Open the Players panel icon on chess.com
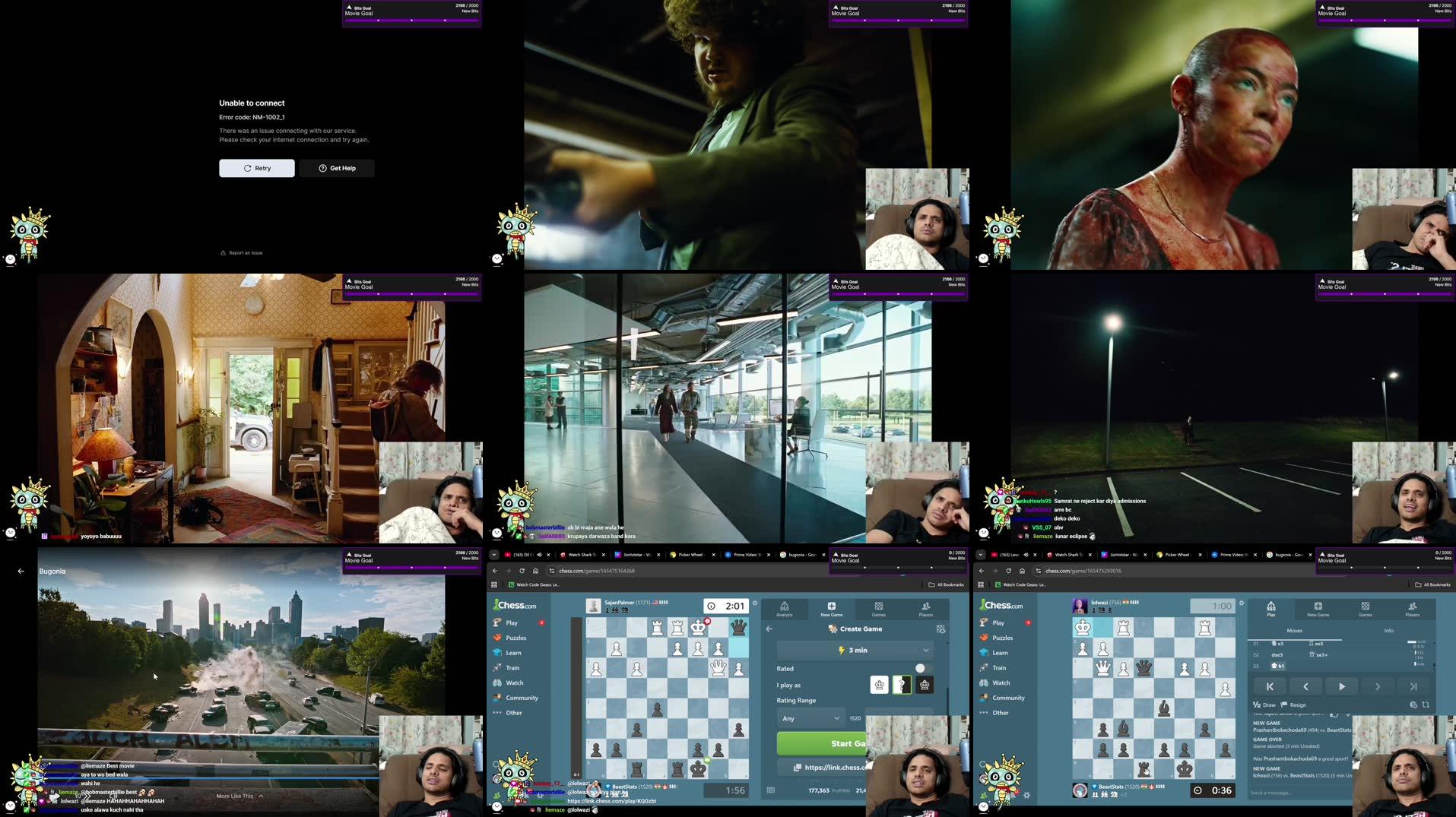Viewport: 1456px width, 817px height. tap(927, 610)
